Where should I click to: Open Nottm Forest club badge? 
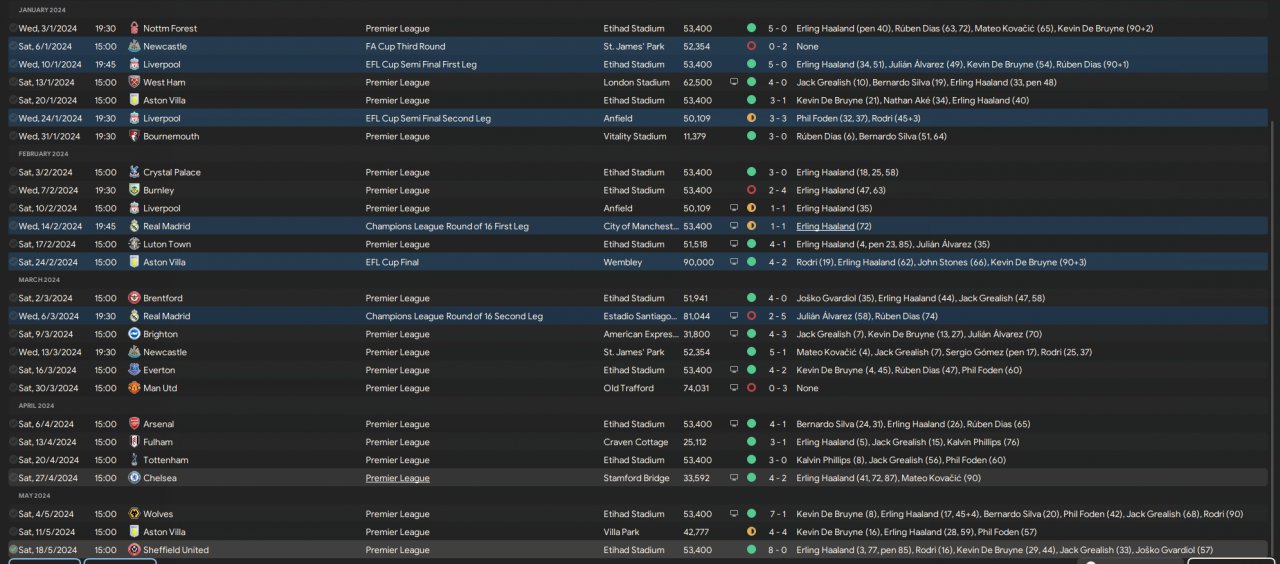point(134,28)
